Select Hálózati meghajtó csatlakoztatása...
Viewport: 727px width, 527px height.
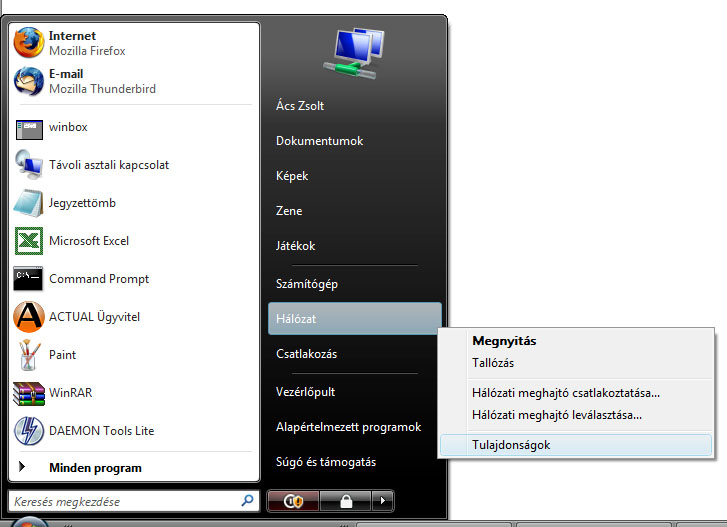point(575,393)
